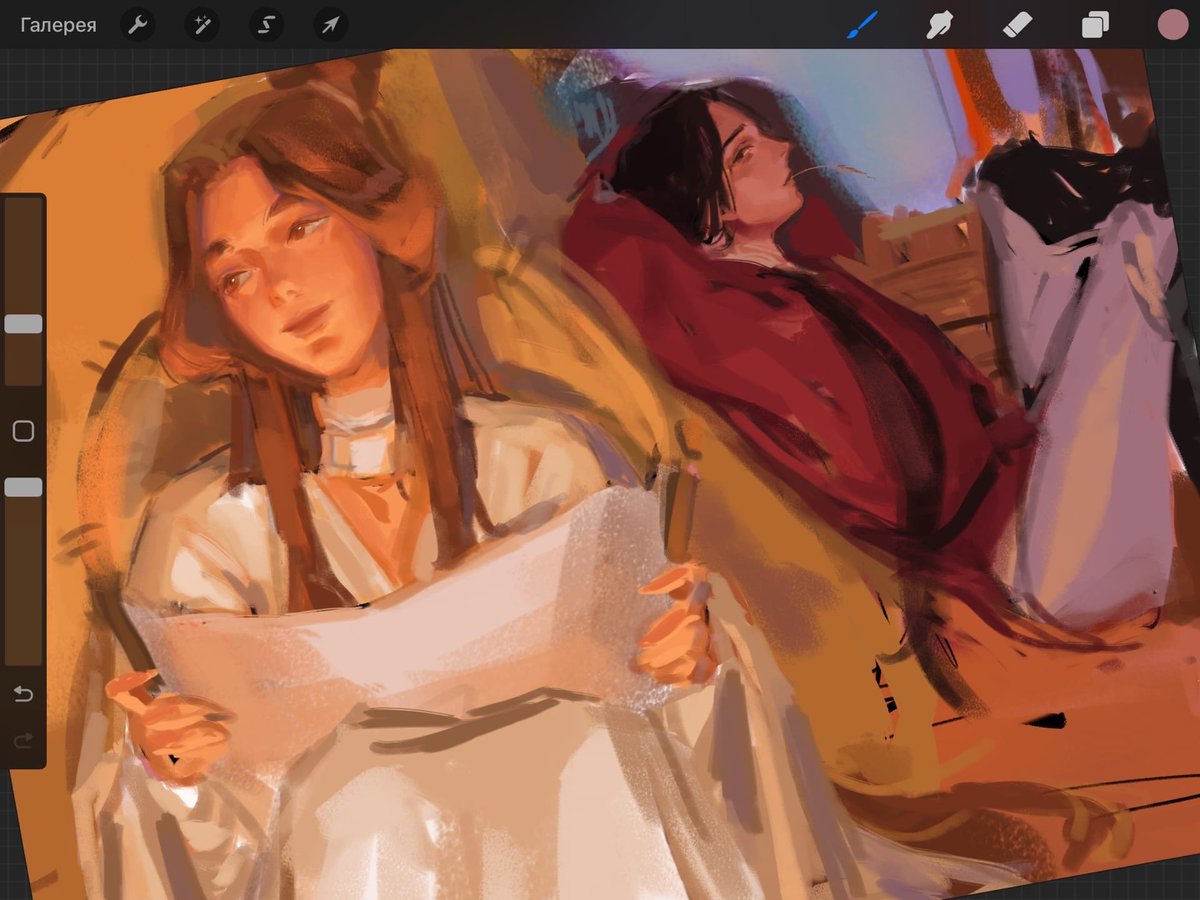Open the Actions wrench menu

tap(138, 25)
